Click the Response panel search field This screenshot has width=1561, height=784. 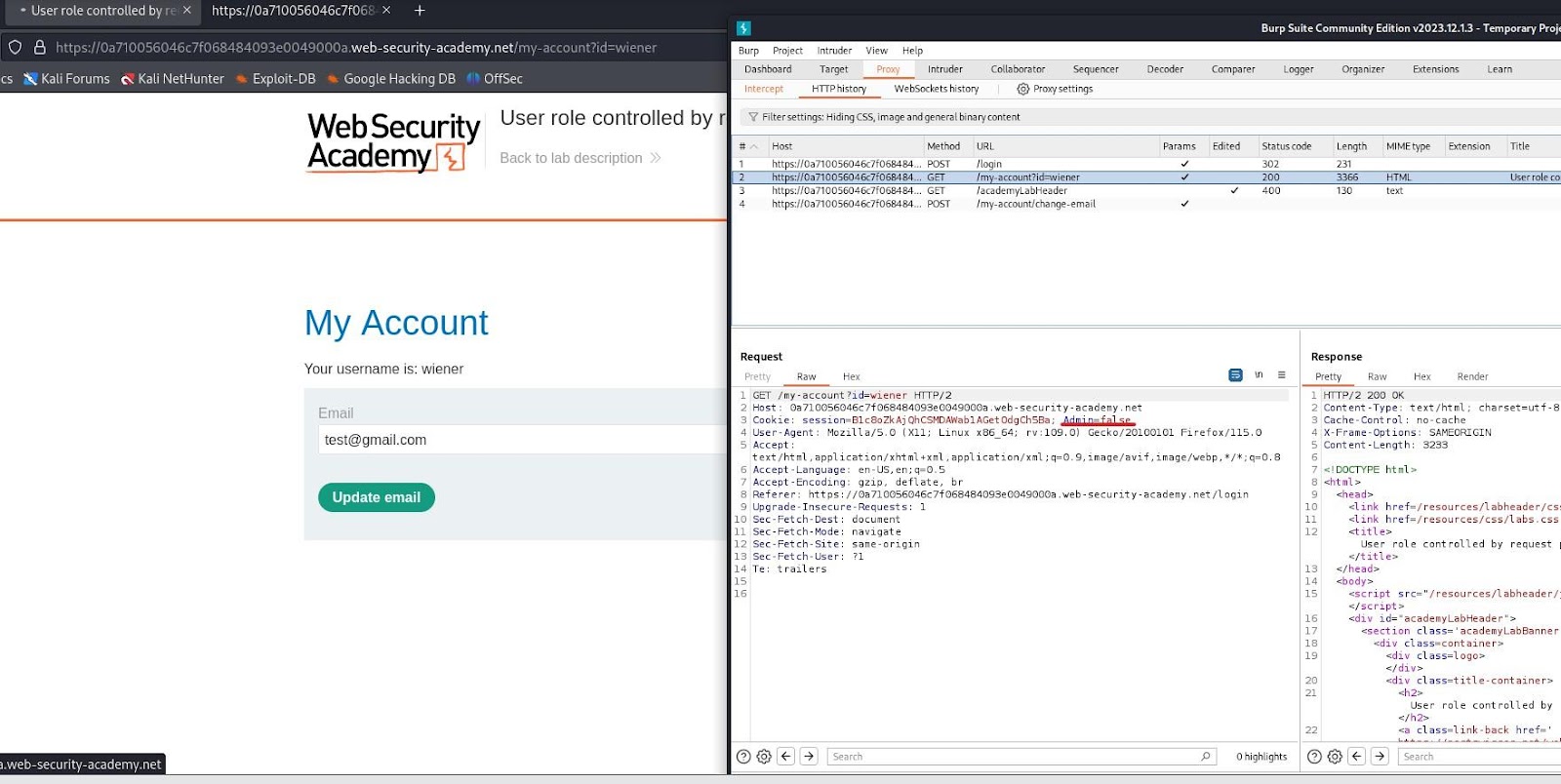pos(1479,757)
